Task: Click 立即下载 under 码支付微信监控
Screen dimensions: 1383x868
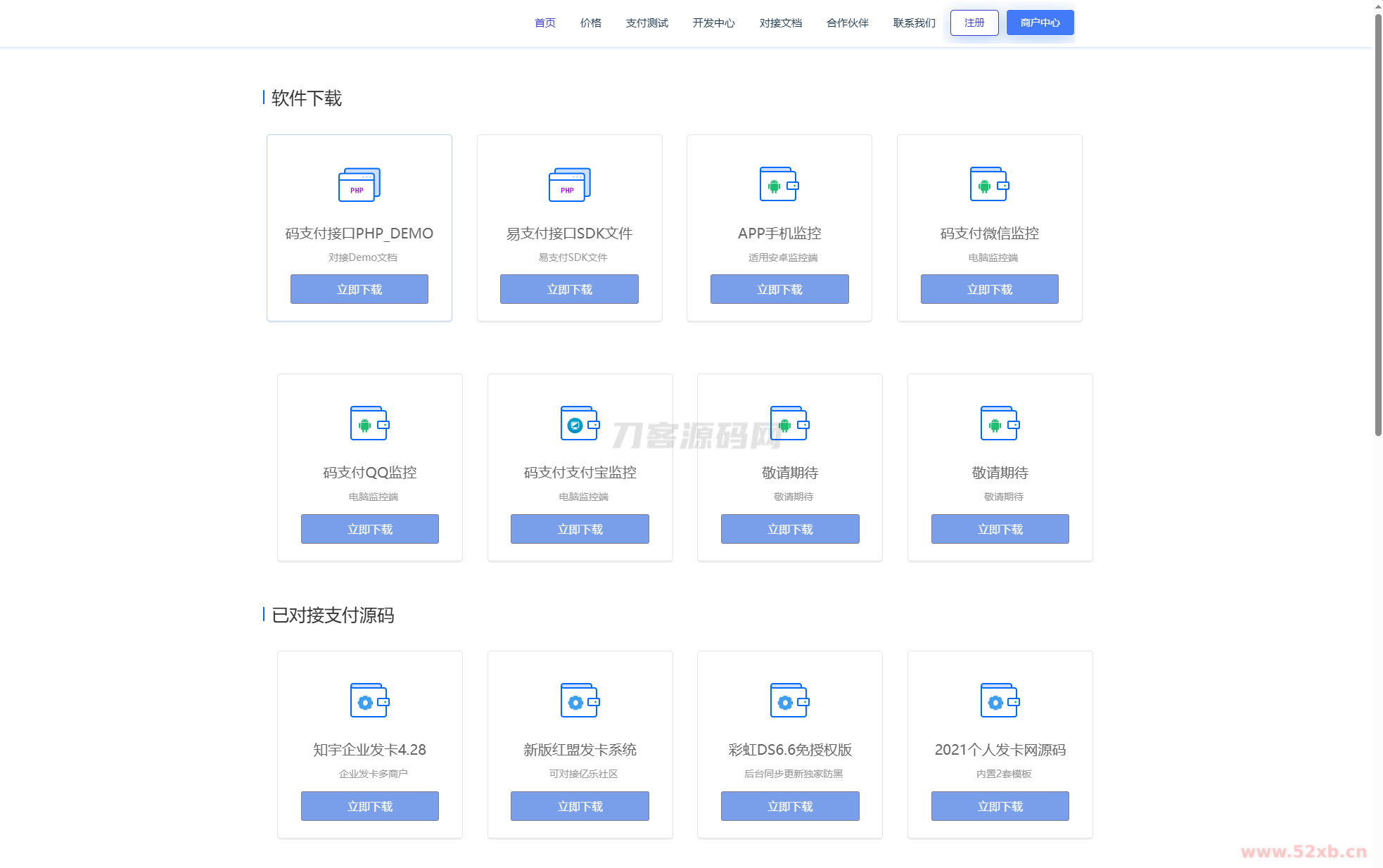Action: tap(989, 289)
